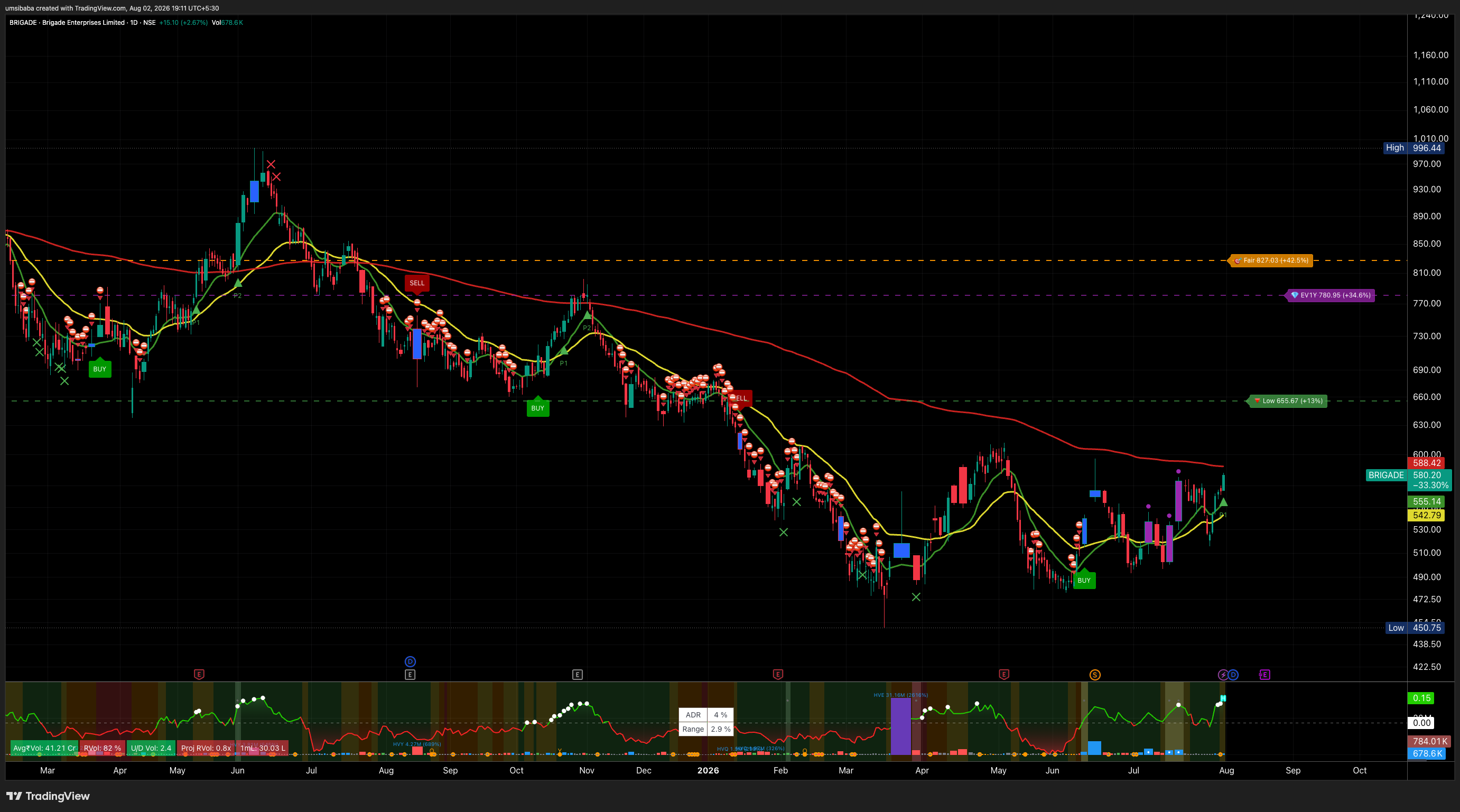Click the EV1Y 780.95 (+34.6%) label
Viewport: 1460px width, 812px height.
[x=1331, y=295]
